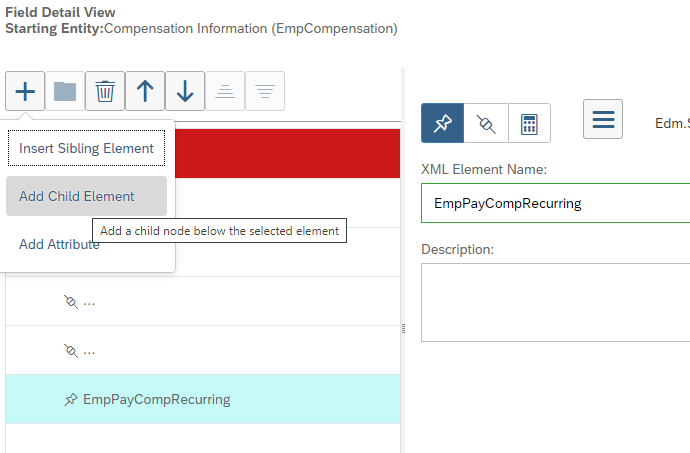Select the EmpPayCompRecurring tree row
The width and height of the screenshot is (690, 453).
click(203, 399)
